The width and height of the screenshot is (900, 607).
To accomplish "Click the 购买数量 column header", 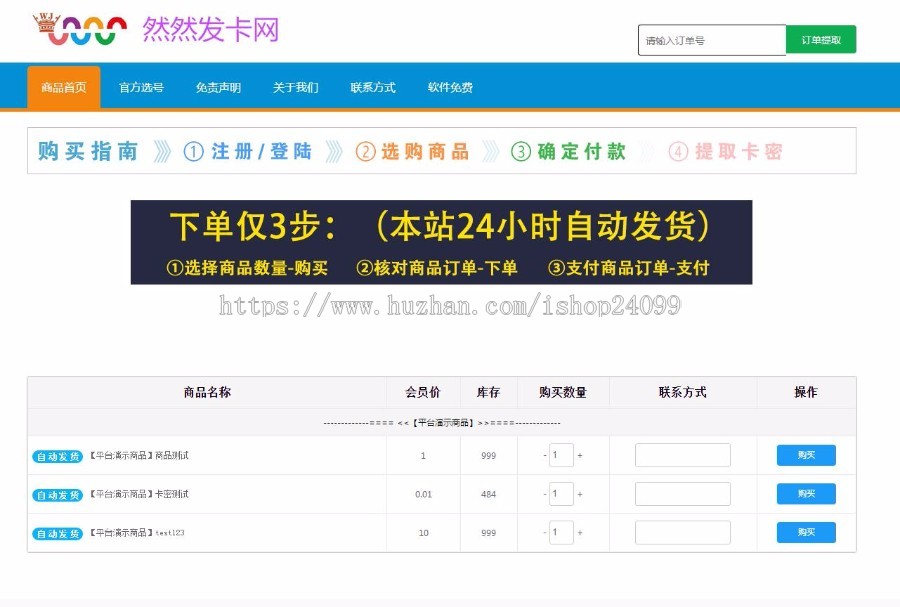I will (563, 392).
